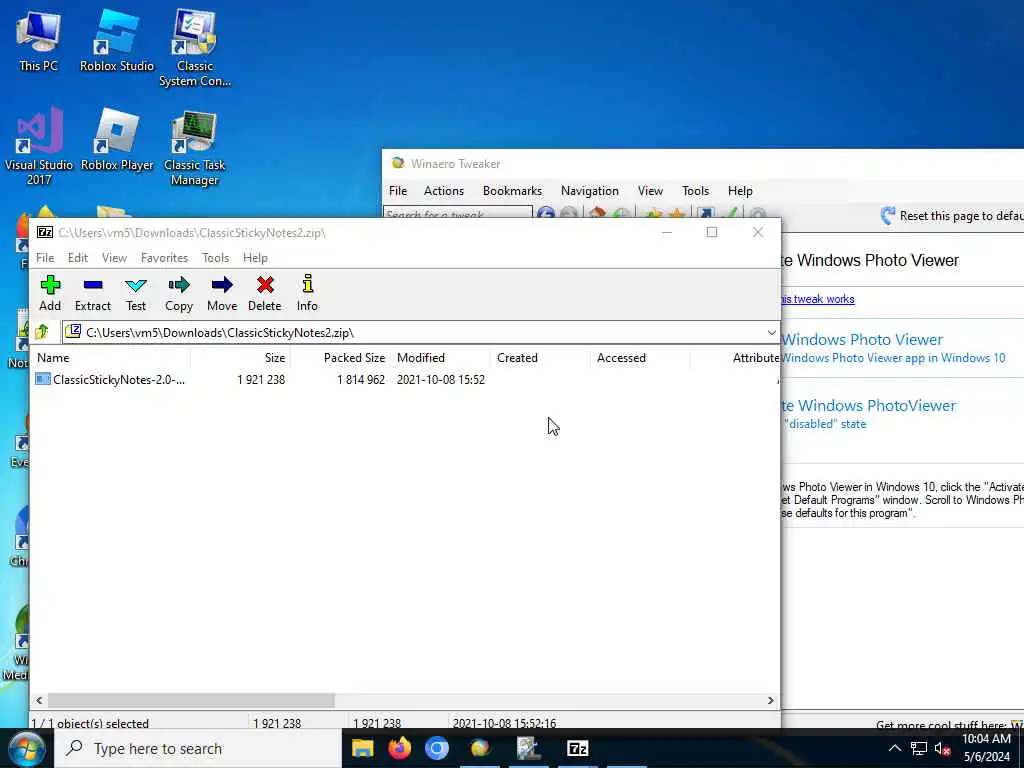Click '1 / 1 object(s) selected' in status bar

click(x=90, y=723)
